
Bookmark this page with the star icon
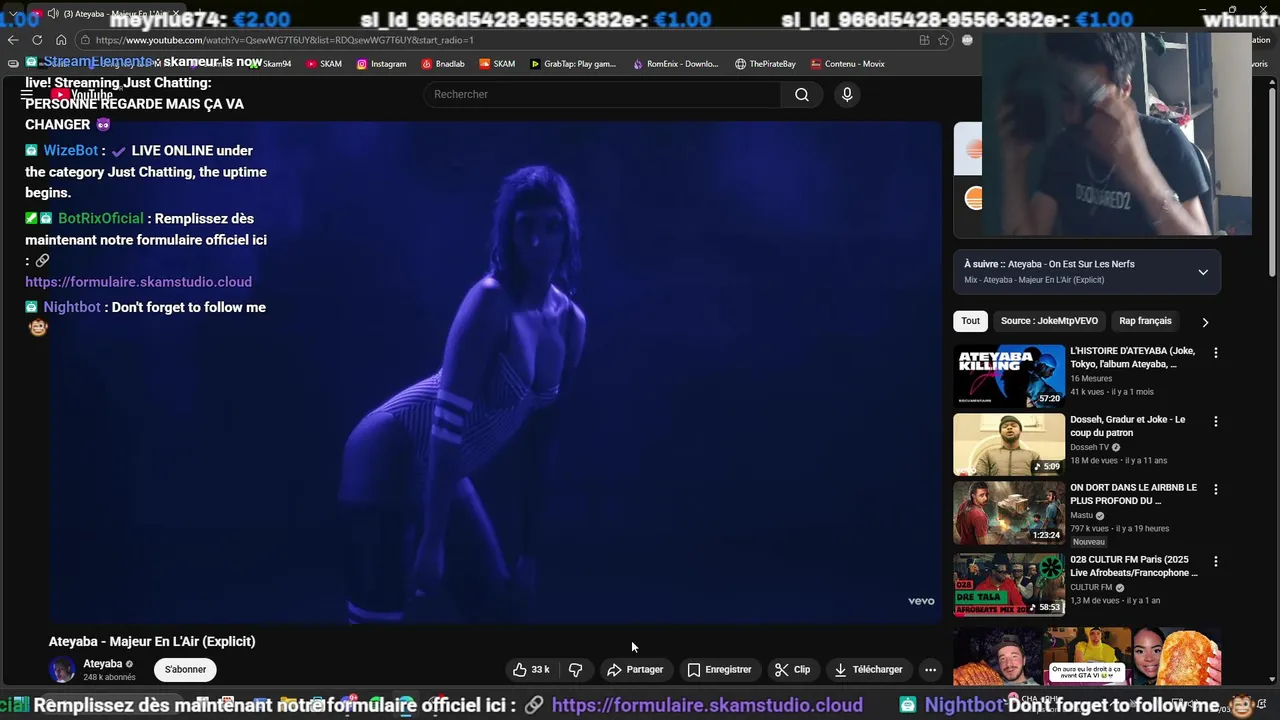pos(943,40)
